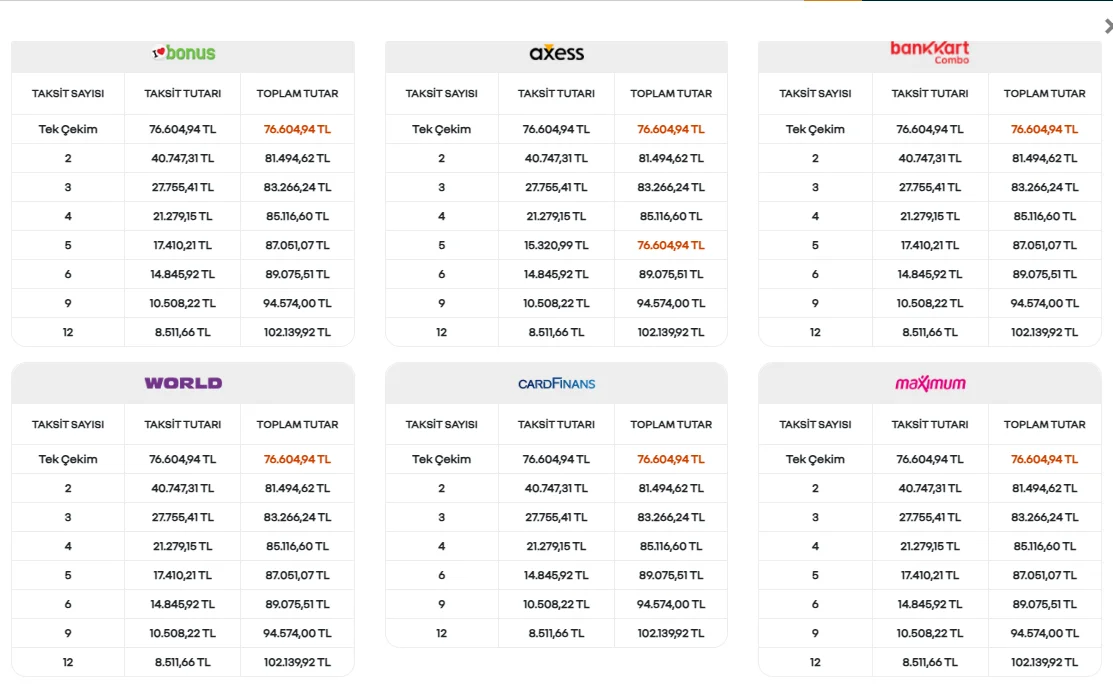Close the installment options popup
The image size is (1113, 691).
[x=1107, y=27]
